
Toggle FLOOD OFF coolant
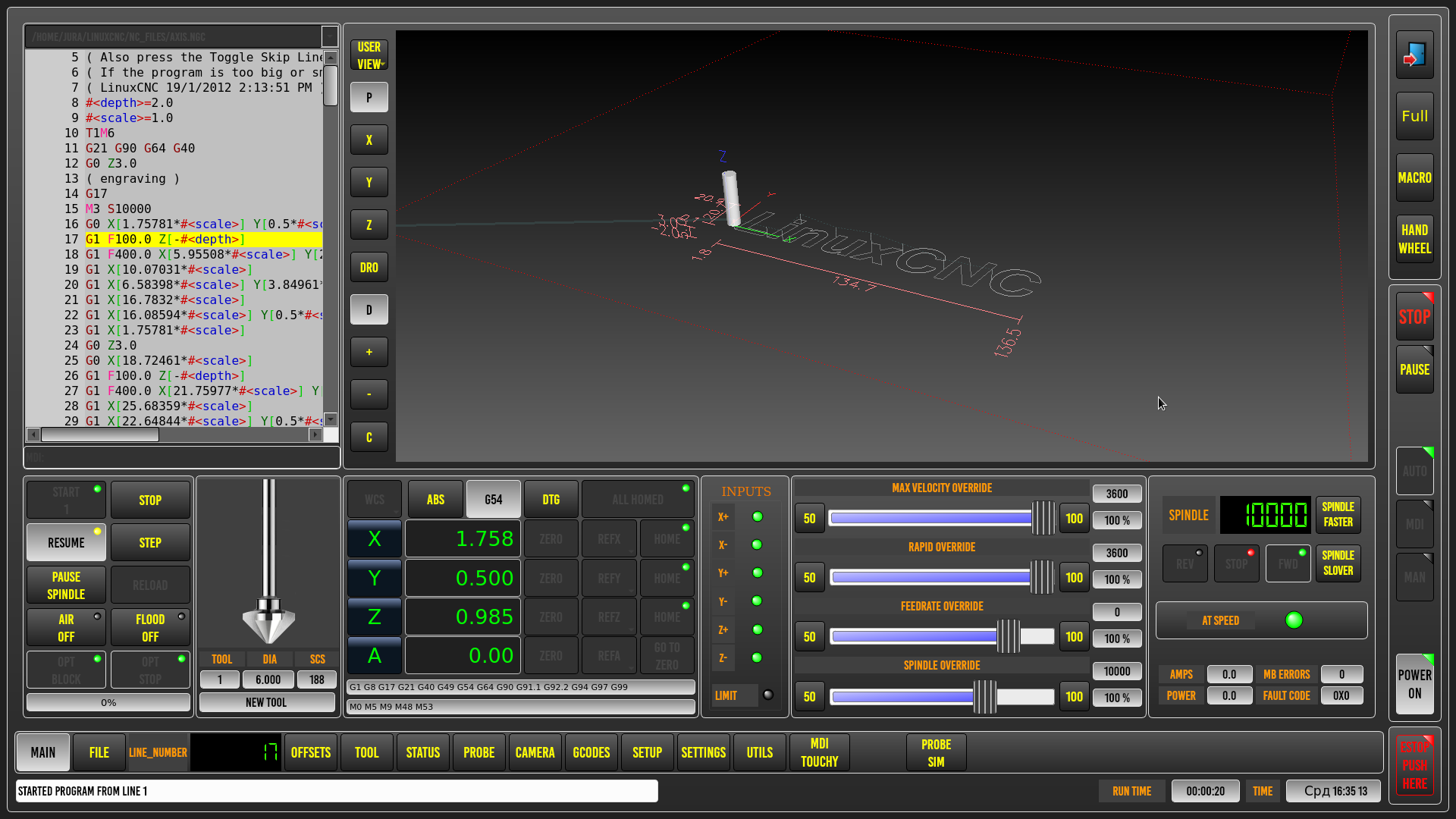pos(150,628)
